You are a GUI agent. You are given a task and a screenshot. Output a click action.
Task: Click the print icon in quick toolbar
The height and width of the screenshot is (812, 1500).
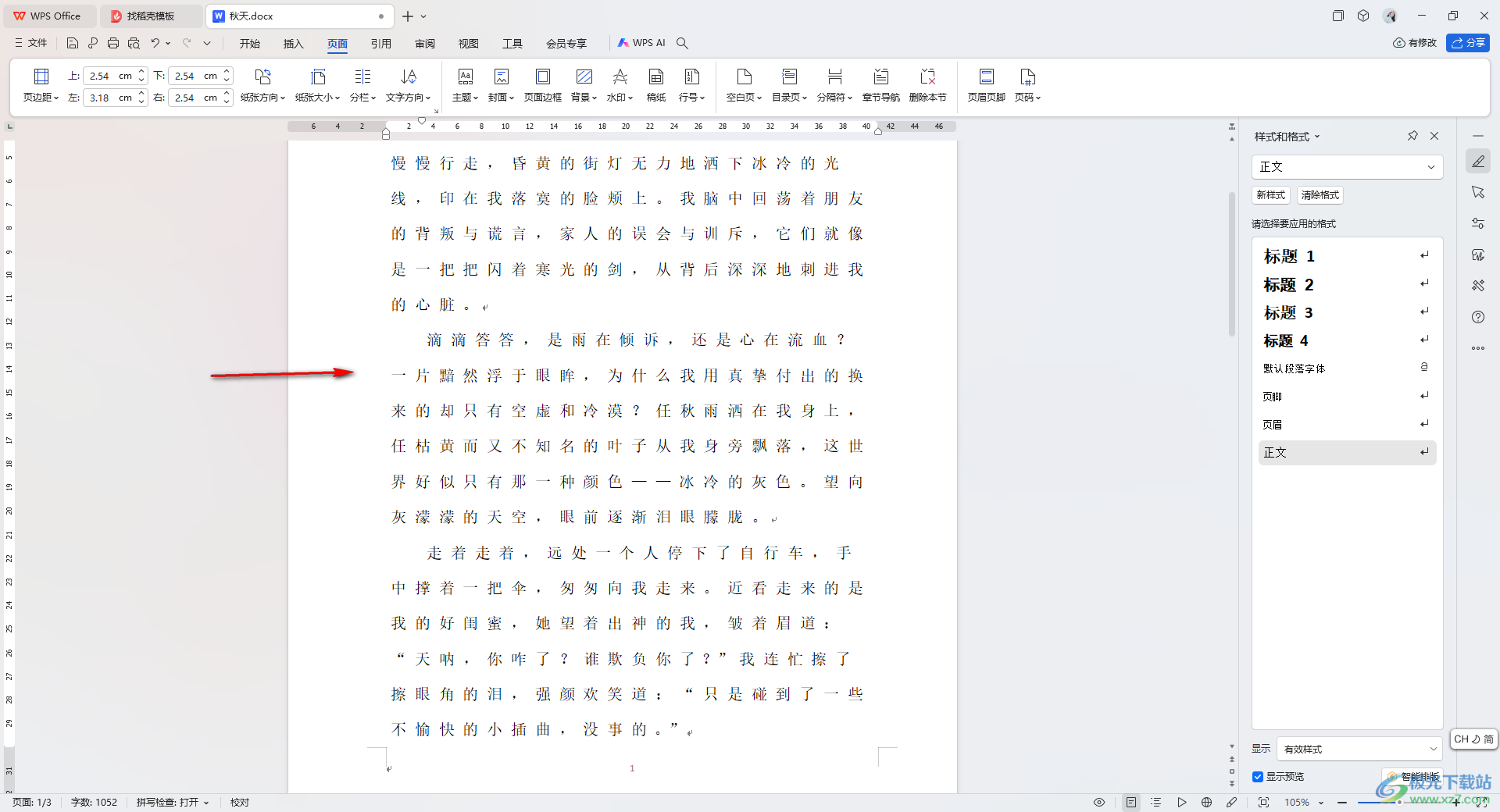tap(113, 43)
